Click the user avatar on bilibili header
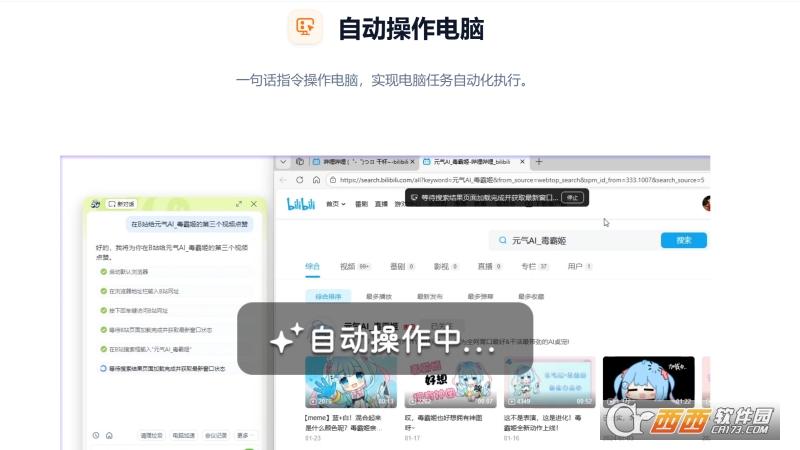This screenshot has height=450, width=800. point(706,204)
